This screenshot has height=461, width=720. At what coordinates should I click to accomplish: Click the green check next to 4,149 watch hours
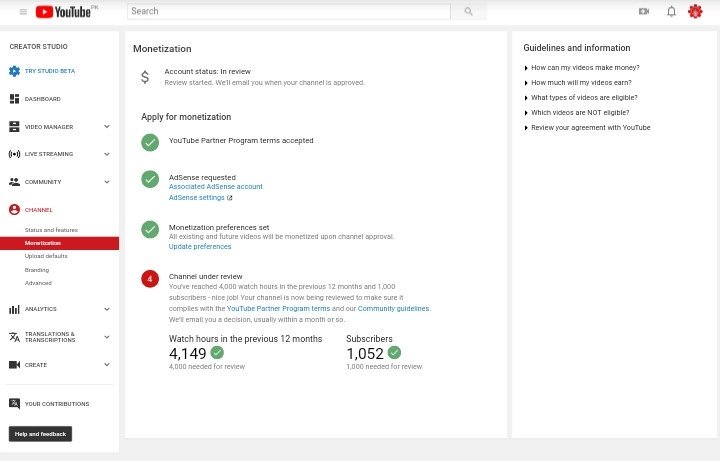click(x=217, y=353)
